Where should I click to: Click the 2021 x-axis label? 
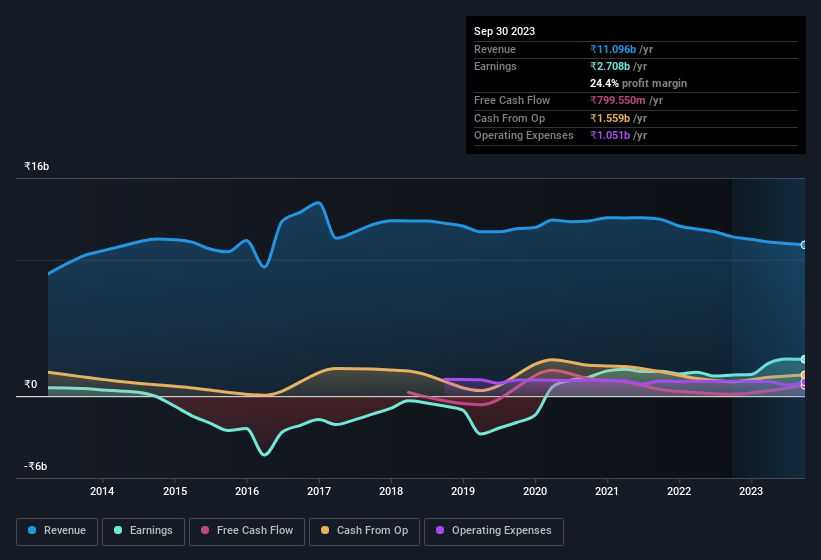[607, 491]
